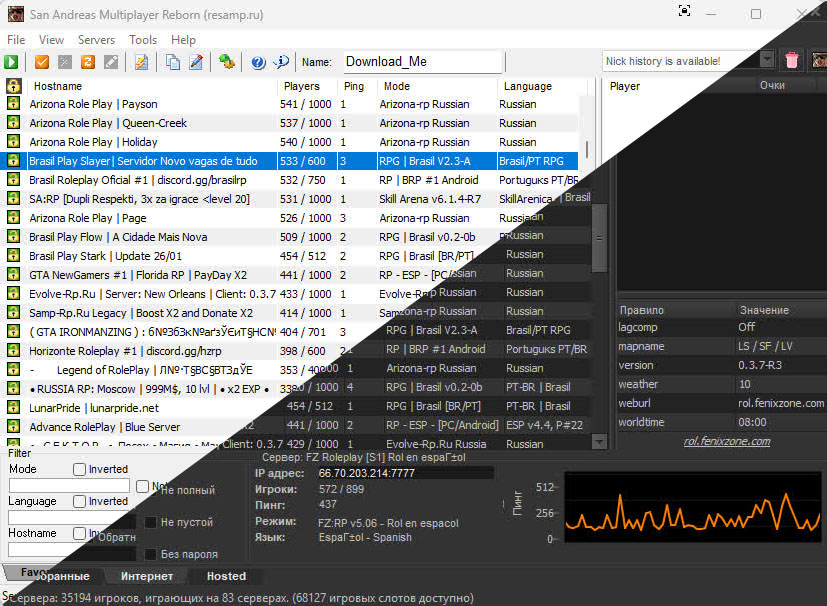827x606 pixels.
Task: Open the rol.fenixzone.com link
Action: click(x=726, y=441)
